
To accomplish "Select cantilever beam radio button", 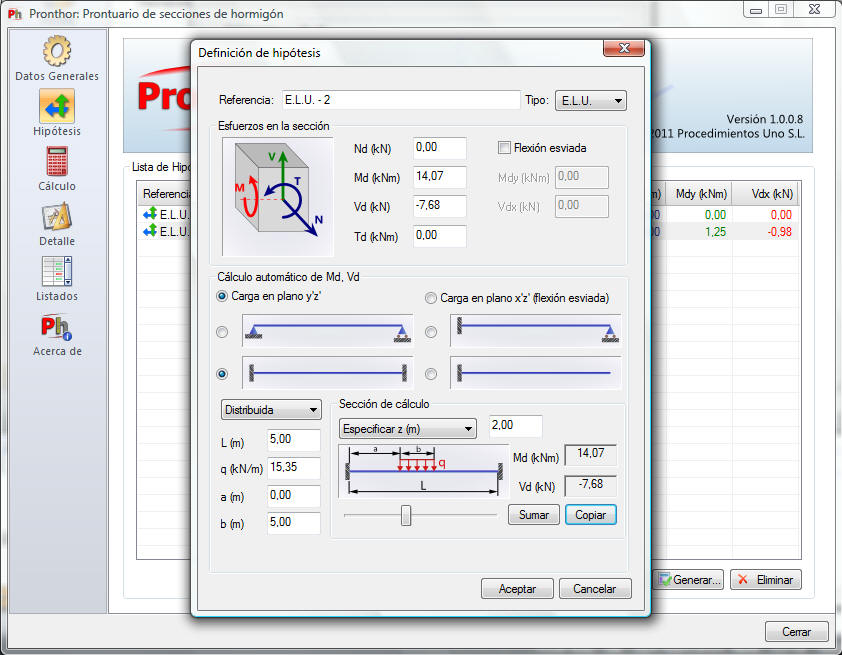I will 431,374.
